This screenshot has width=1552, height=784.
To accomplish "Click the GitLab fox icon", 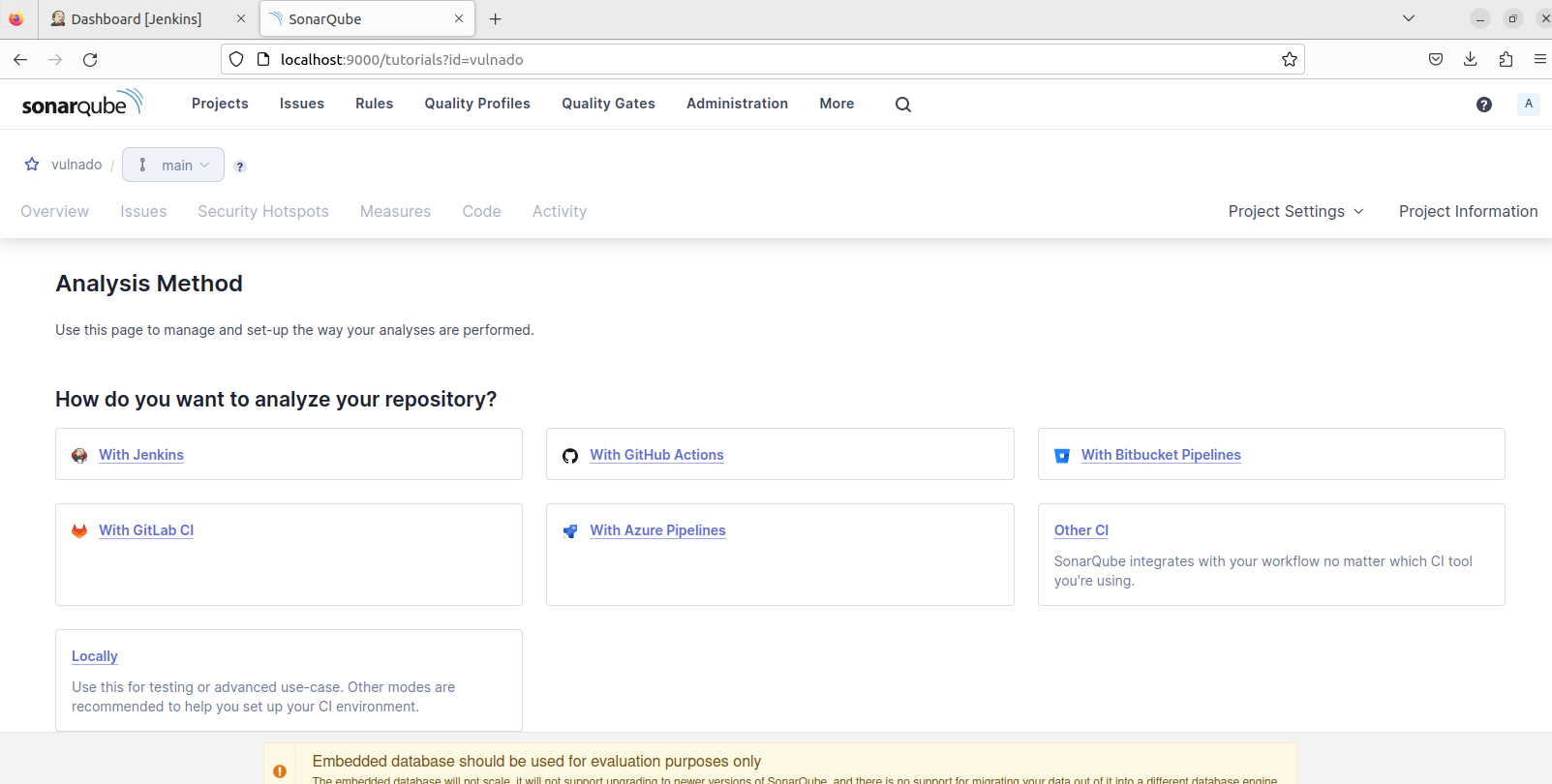I will click(79, 531).
